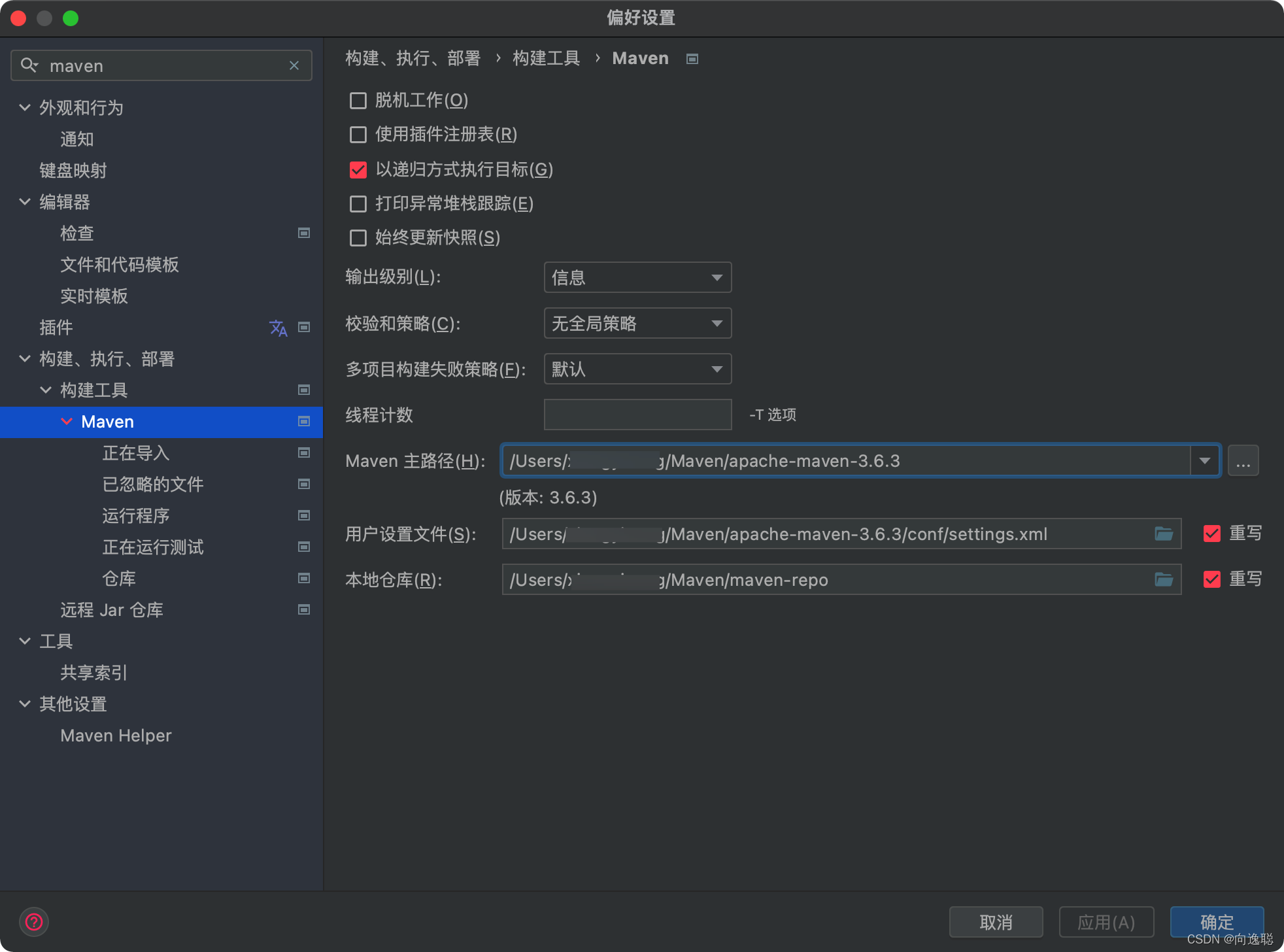Enable 打印异常堆栈跟踪 checkbox
The height and width of the screenshot is (952, 1284).
pos(358,203)
